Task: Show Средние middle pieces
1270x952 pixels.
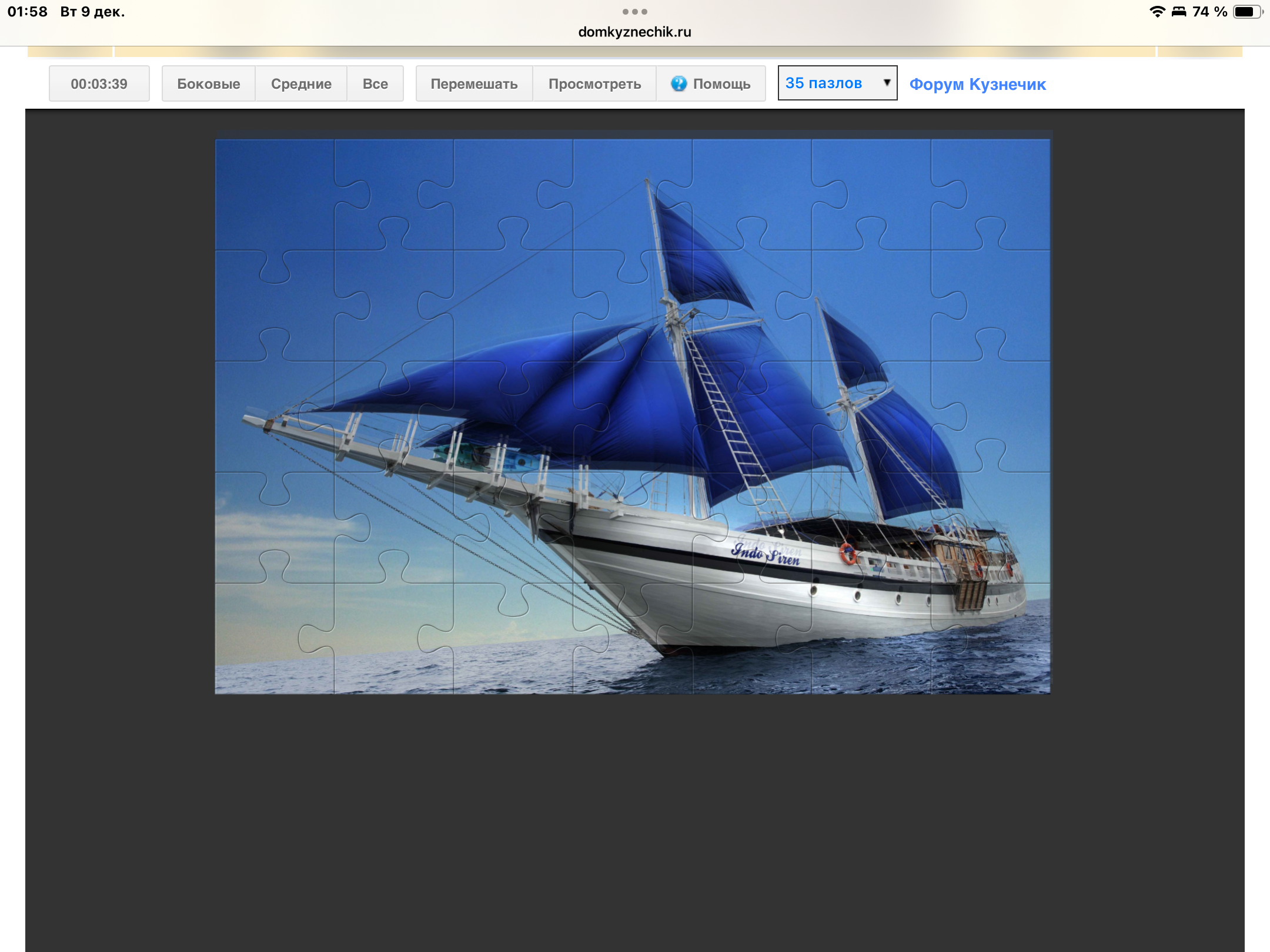Action: tap(301, 83)
